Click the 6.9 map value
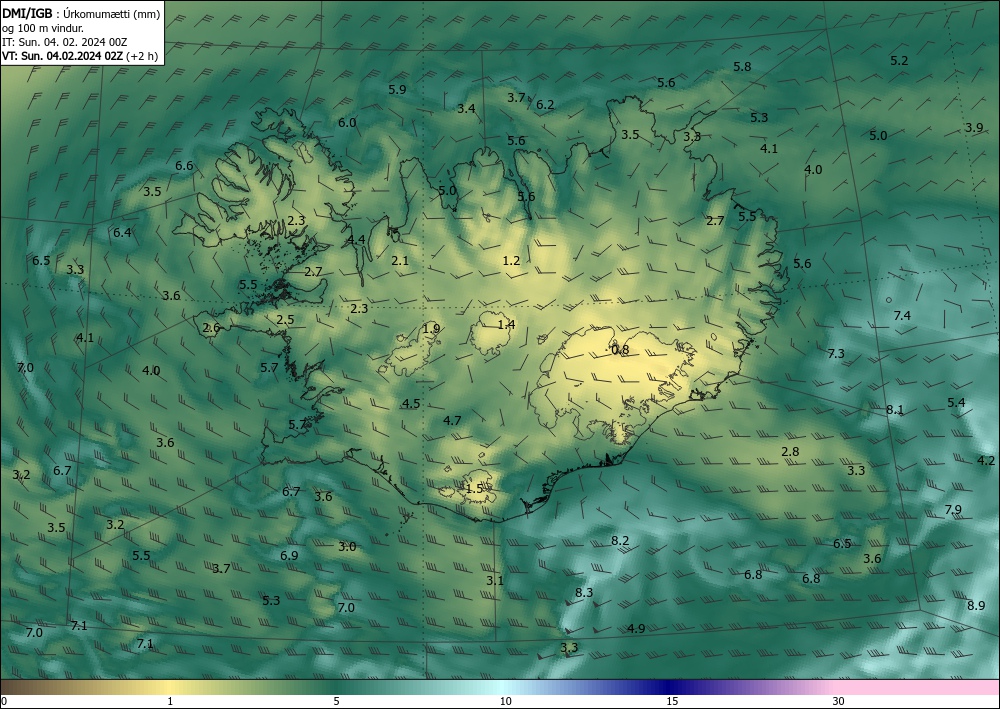1000x709 pixels. click(x=289, y=555)
